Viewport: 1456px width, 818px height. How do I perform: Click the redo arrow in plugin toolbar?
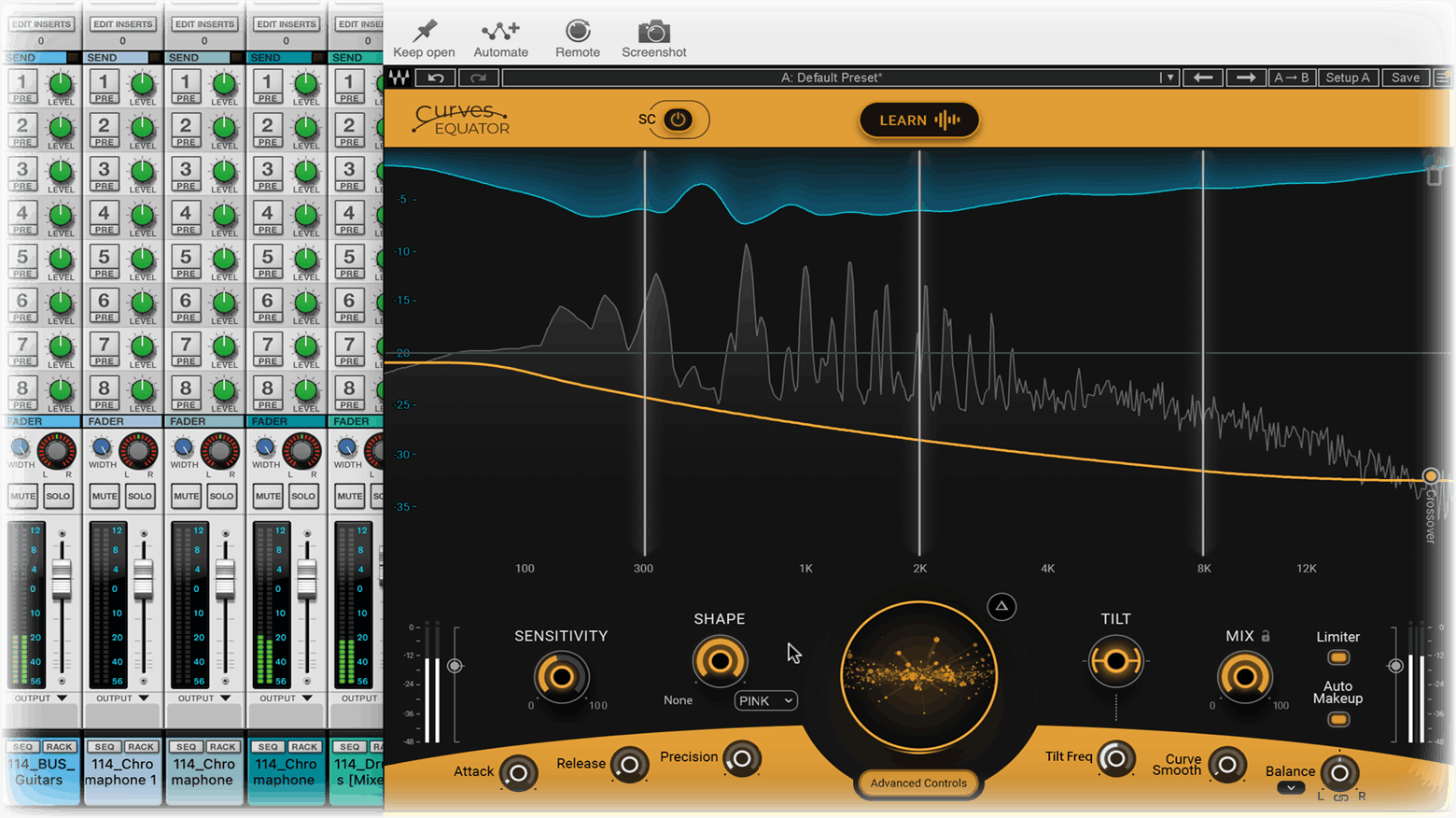478,78
